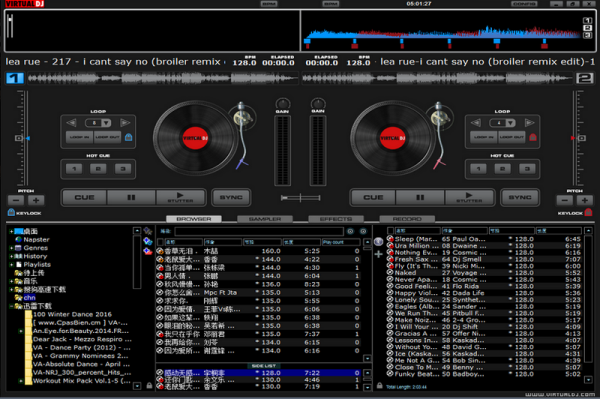Viewport: 600px width, 399px height.
Task: Click left deck smart loop lock icon
Action: click(x=129, y=137)
